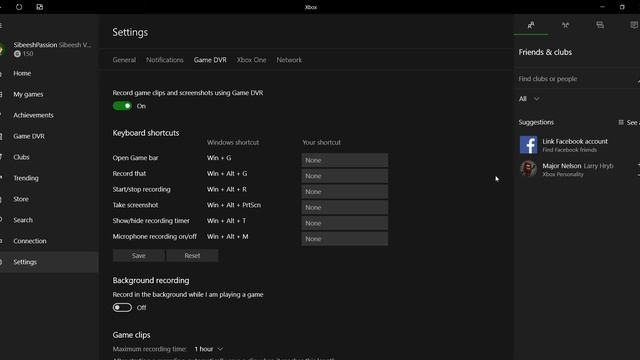Switch to the General settings tab

124,60
